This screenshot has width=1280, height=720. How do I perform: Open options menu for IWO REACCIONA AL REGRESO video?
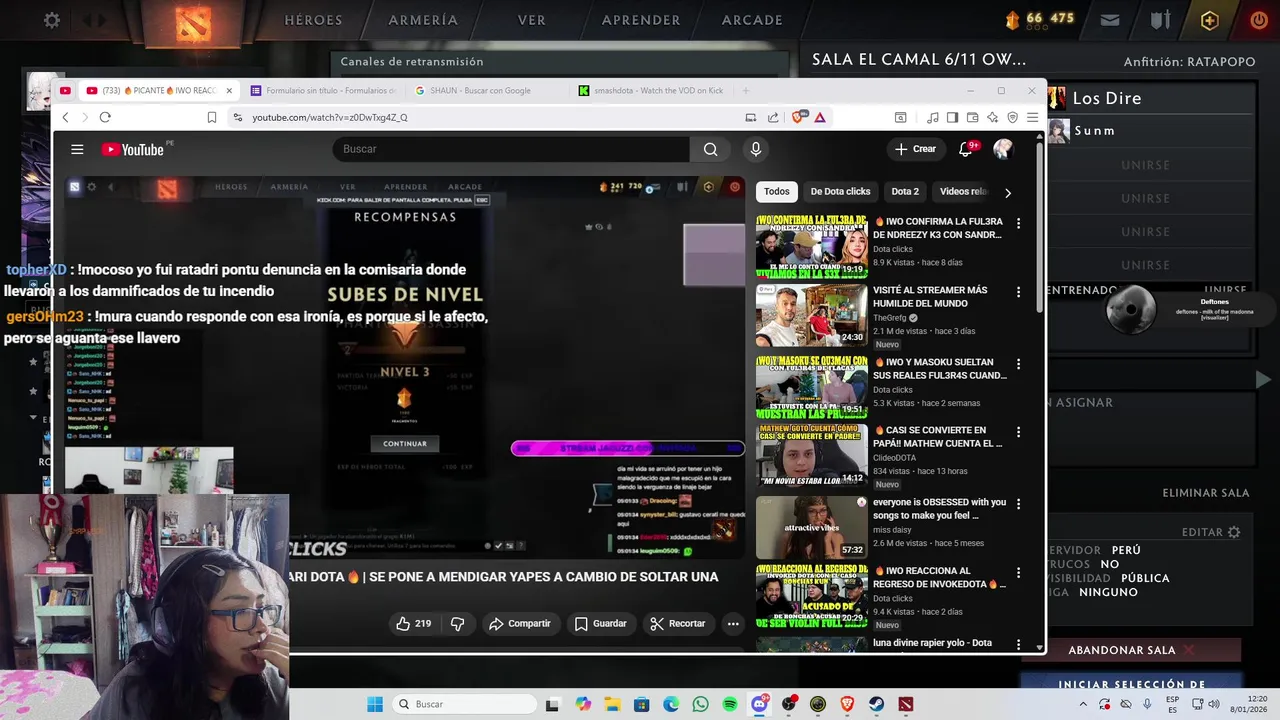point(1018,573)
